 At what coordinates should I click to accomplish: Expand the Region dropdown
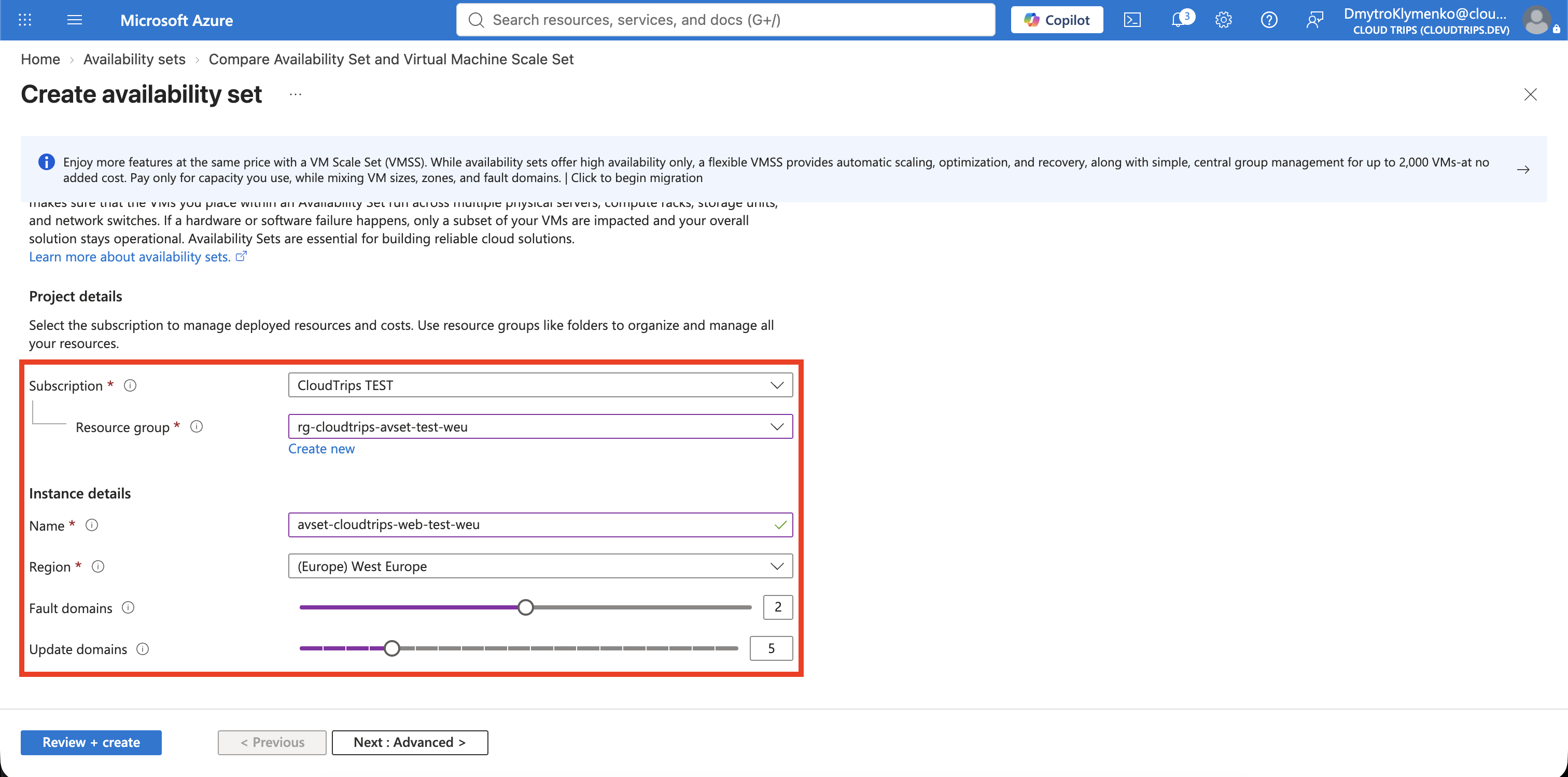[540, 566]
